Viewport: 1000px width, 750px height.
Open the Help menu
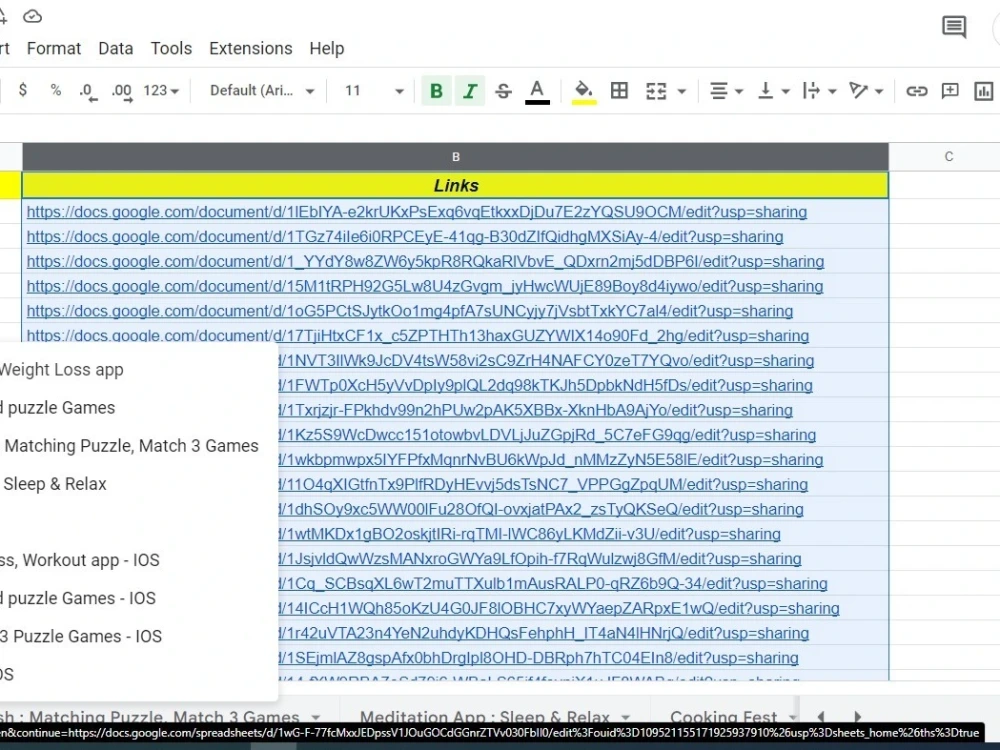tap(327, 48)
